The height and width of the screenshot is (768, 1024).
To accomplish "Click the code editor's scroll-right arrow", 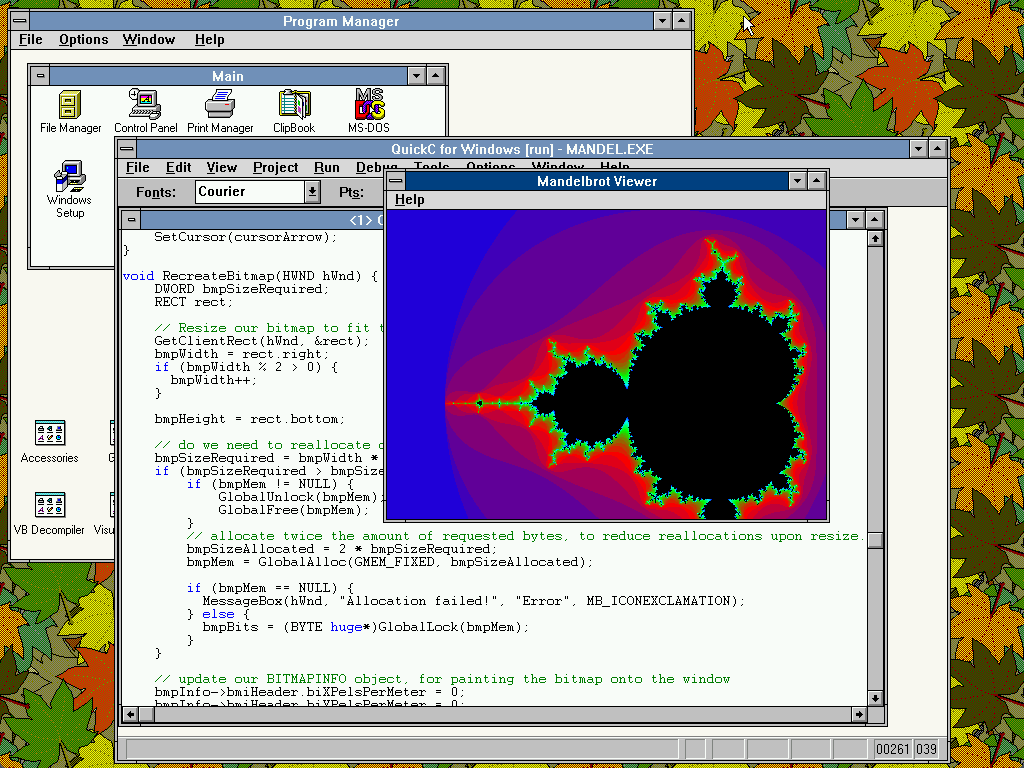I will pyautogui.click(x=859, y=714).
